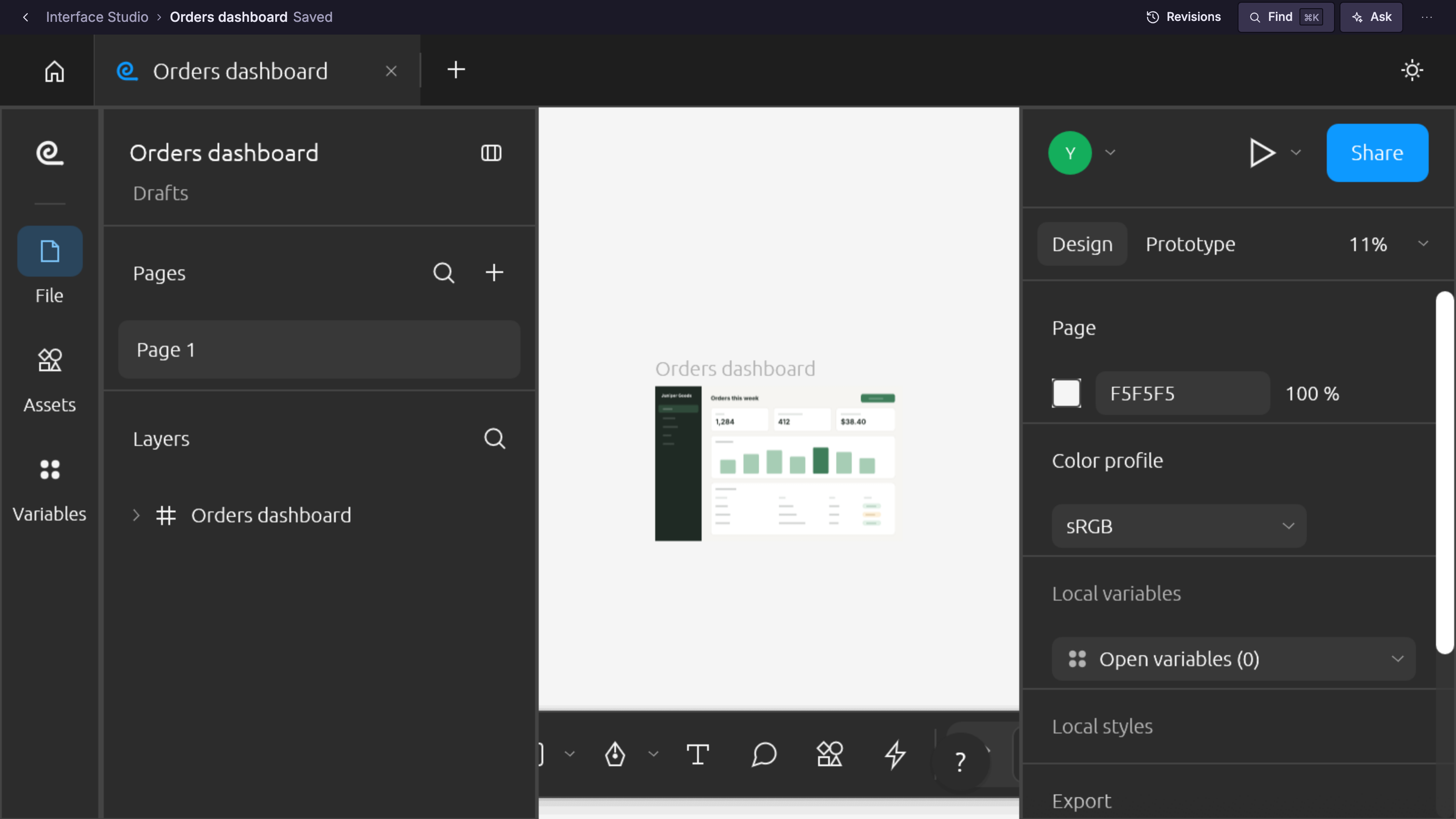Screen dimensions: 1456x819
Task: Open the user avatar dropdown chevron
Action: click(x=1110, y=152)
